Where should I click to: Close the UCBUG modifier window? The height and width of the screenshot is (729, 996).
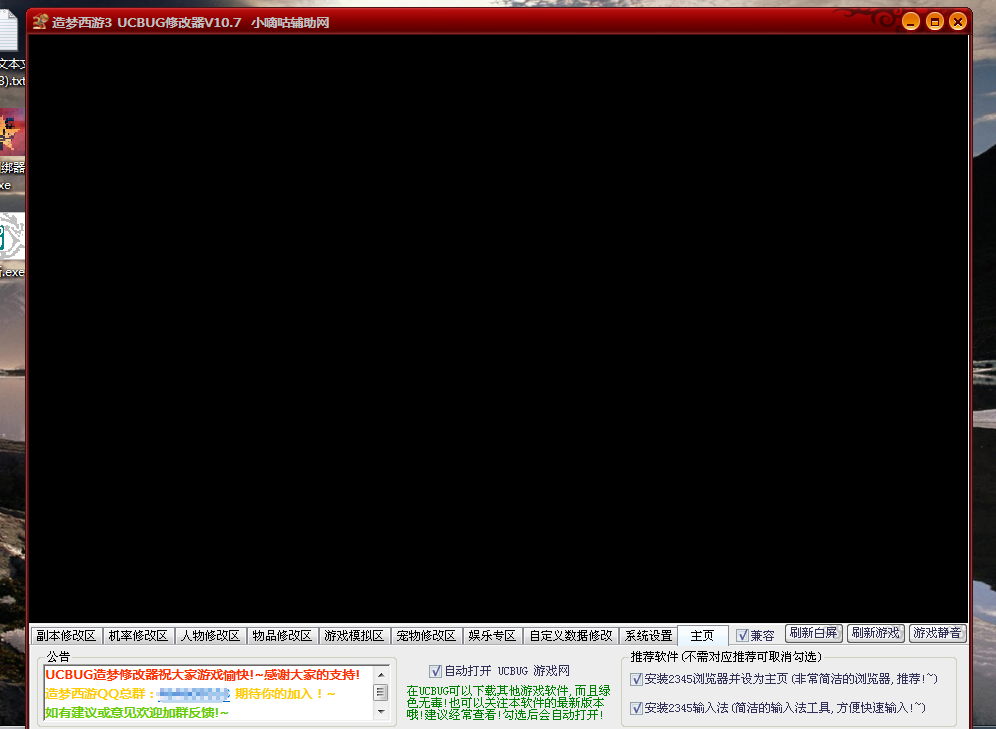coord(958,21)
